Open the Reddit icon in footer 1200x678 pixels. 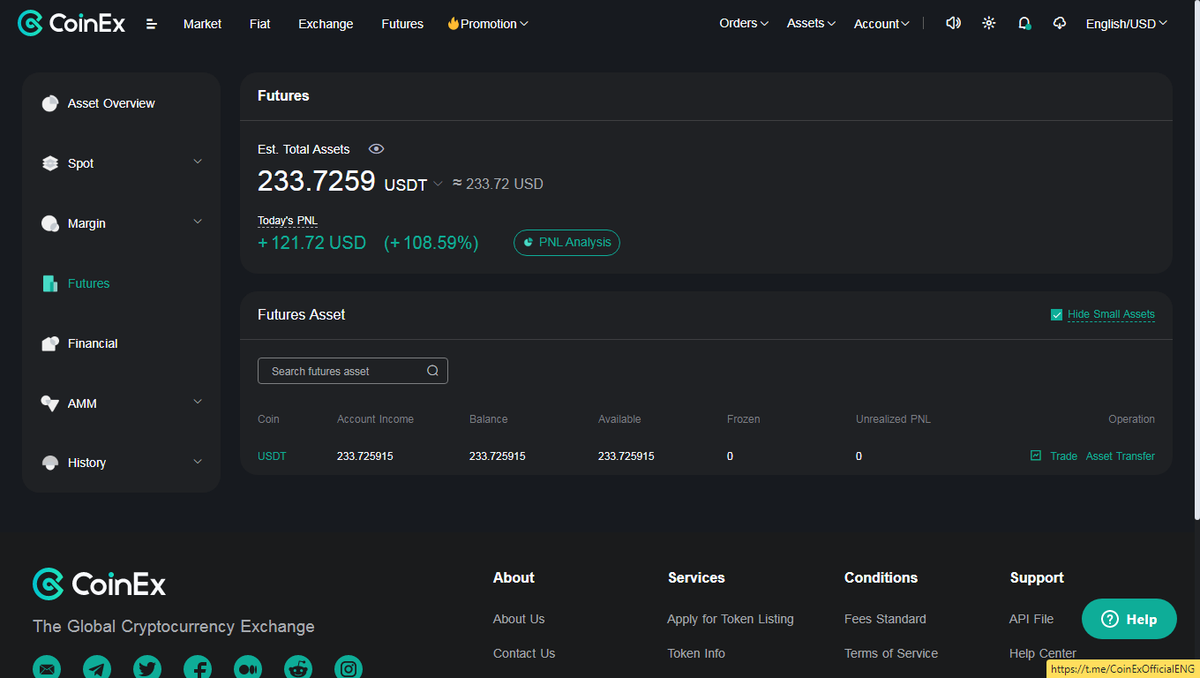(x=298, y=668)
